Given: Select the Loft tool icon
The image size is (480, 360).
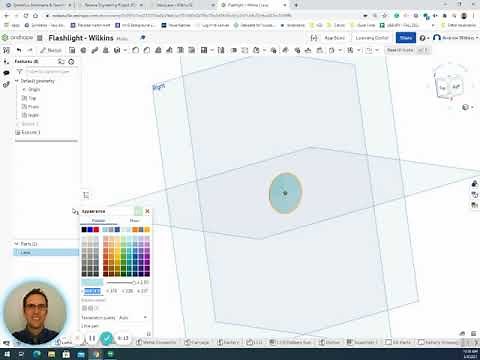Looking at the screenshot, I should click(106, 50).
